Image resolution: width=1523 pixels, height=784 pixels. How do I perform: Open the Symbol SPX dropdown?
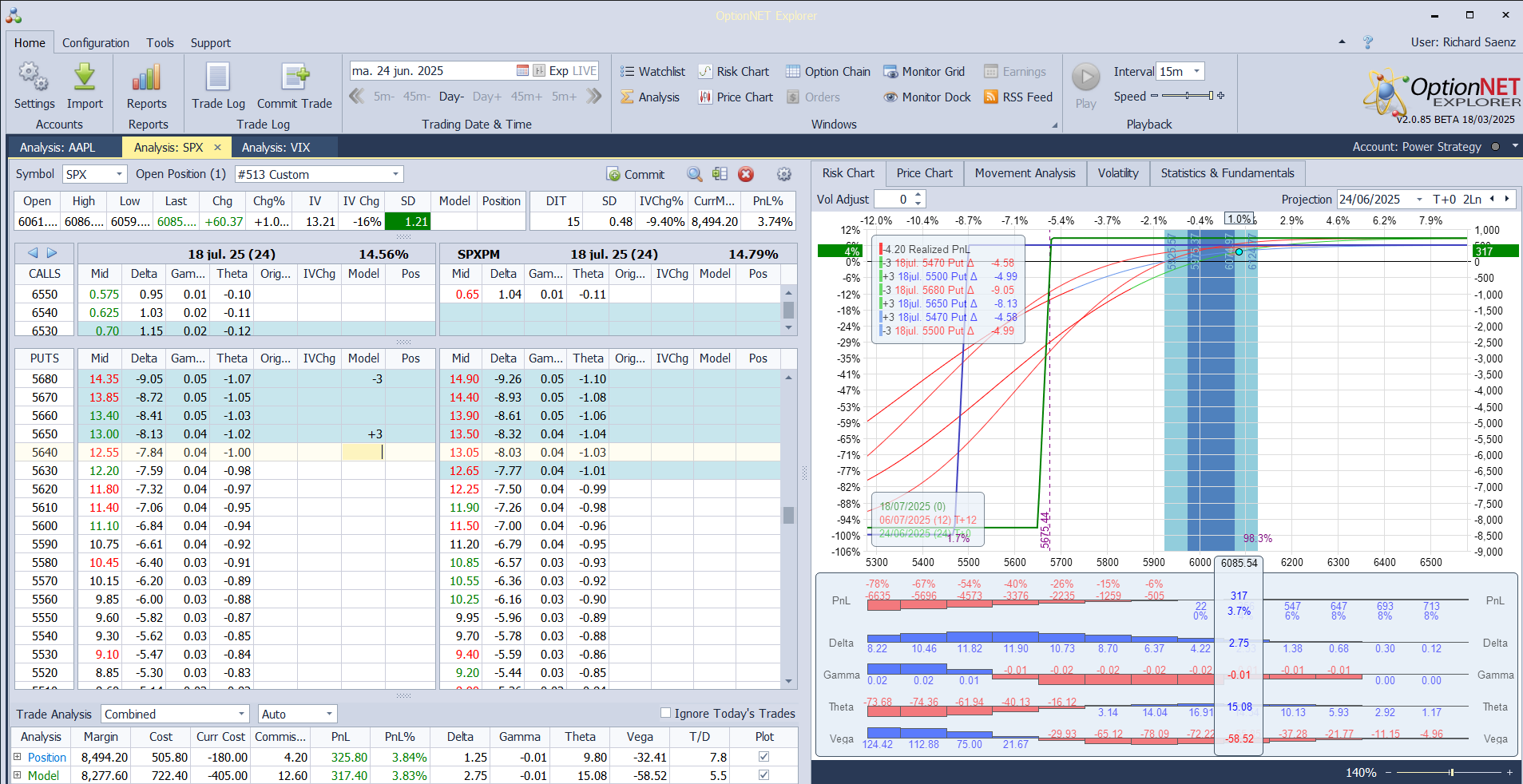[120, 174]
